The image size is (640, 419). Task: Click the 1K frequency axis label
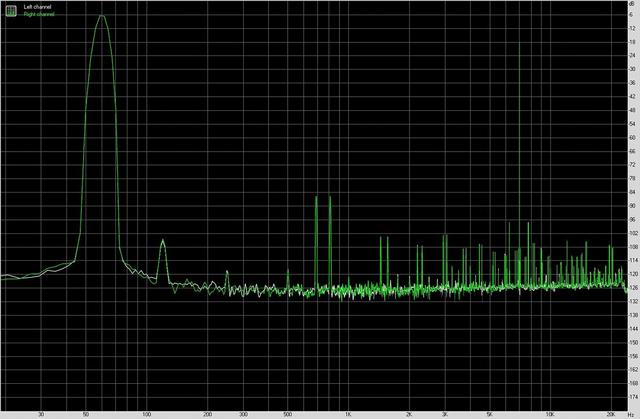[x=348, y=415]
